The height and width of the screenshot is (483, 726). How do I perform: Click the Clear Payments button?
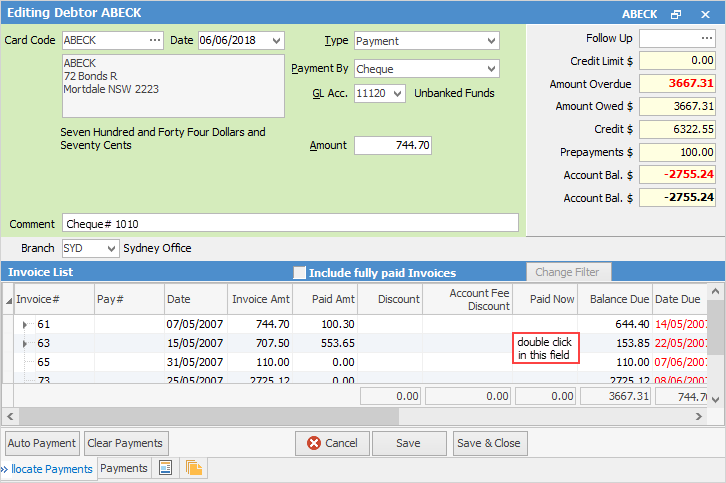point(125,443)
